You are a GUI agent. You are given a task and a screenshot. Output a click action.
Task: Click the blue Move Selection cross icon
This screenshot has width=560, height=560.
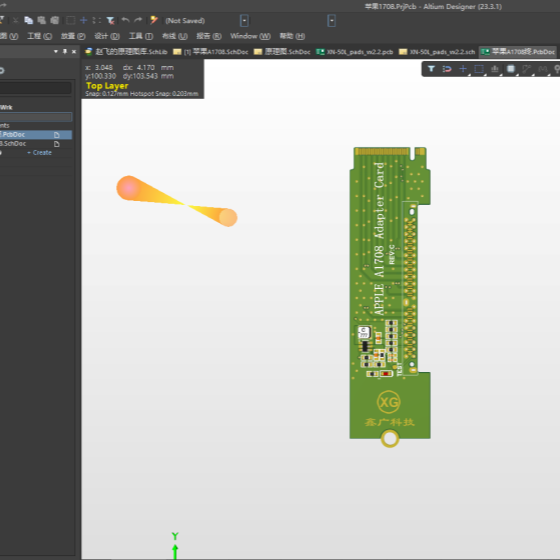pyautogui.click(x=84, y=20)
